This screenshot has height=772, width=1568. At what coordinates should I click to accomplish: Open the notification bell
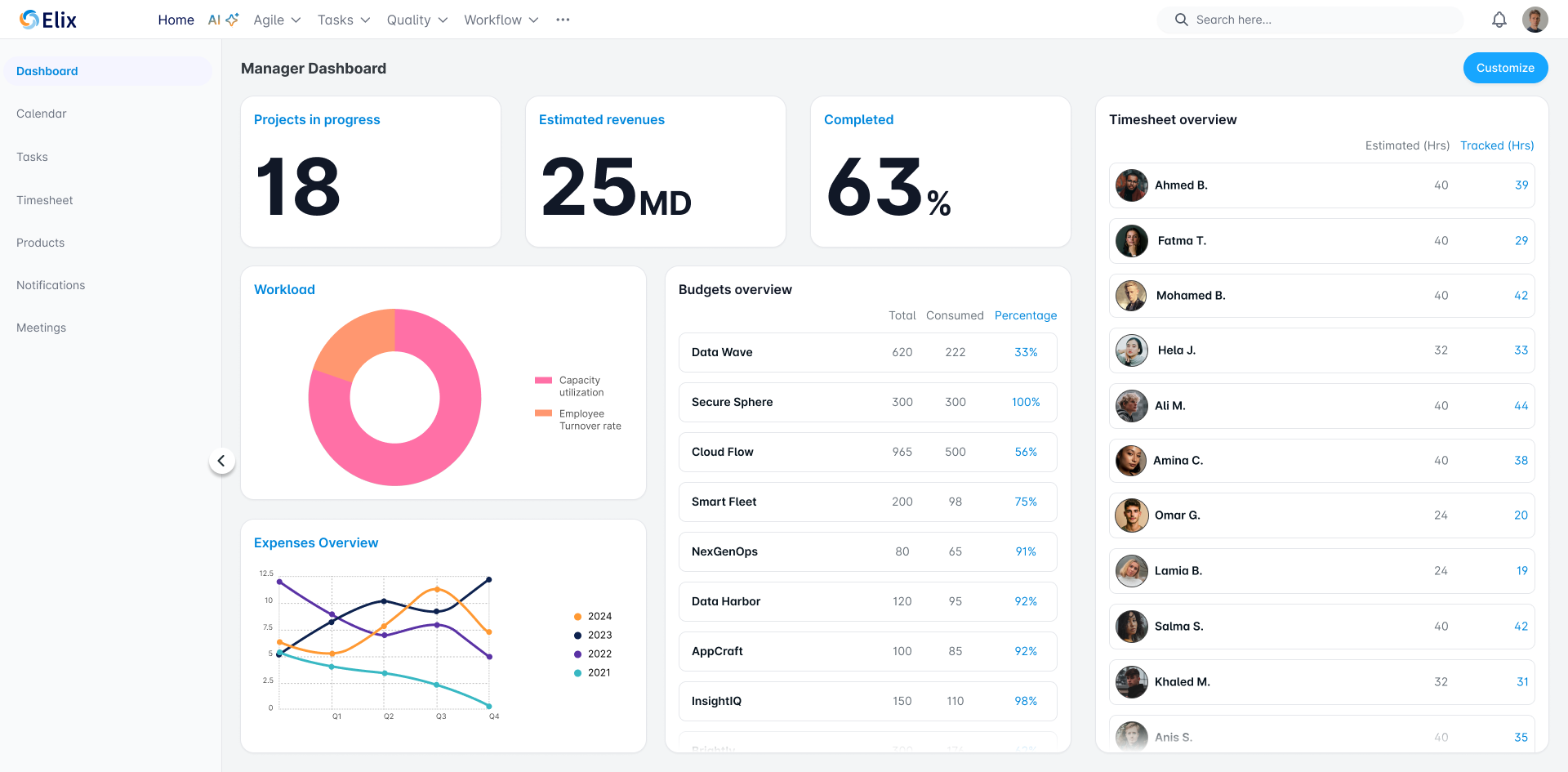pyautogui.click(x=1499, y=20)
